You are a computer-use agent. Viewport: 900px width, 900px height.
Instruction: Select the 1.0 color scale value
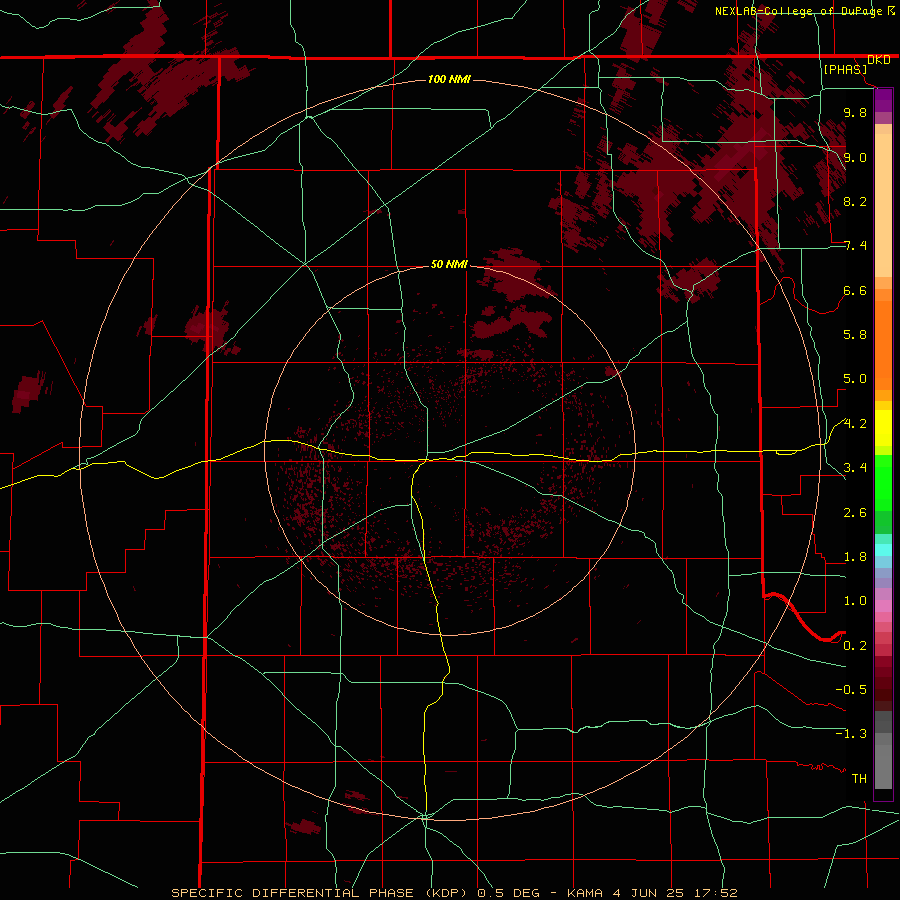point(855,601)
